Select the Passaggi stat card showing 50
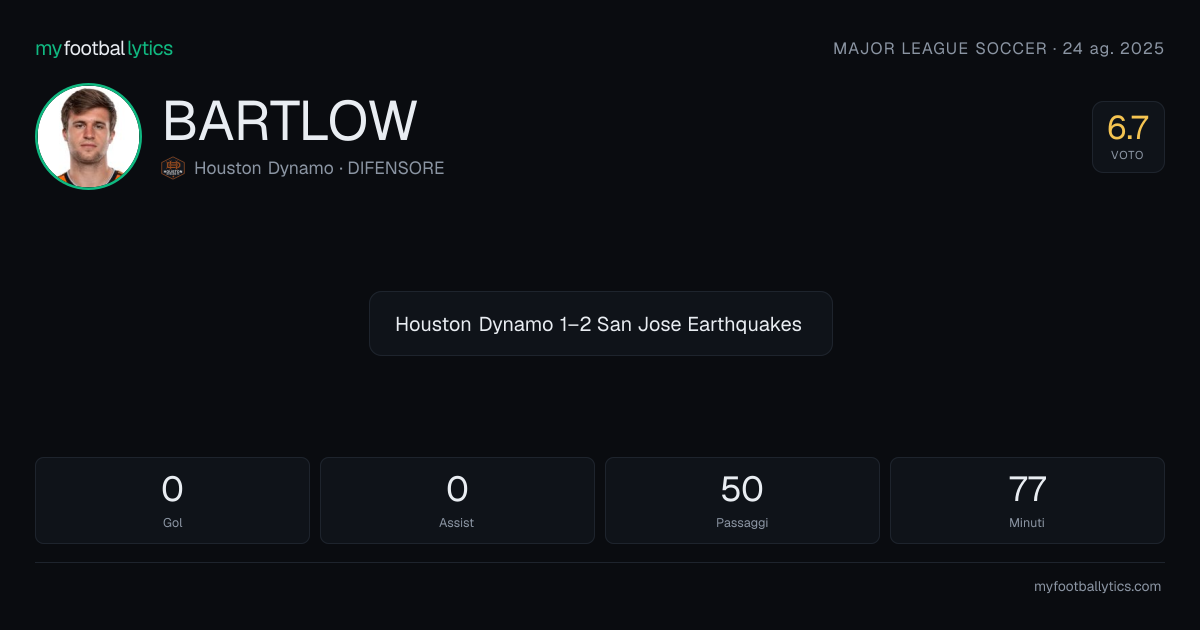The image size is (1200, 630). pyautogui.click(x=742, y=500)
